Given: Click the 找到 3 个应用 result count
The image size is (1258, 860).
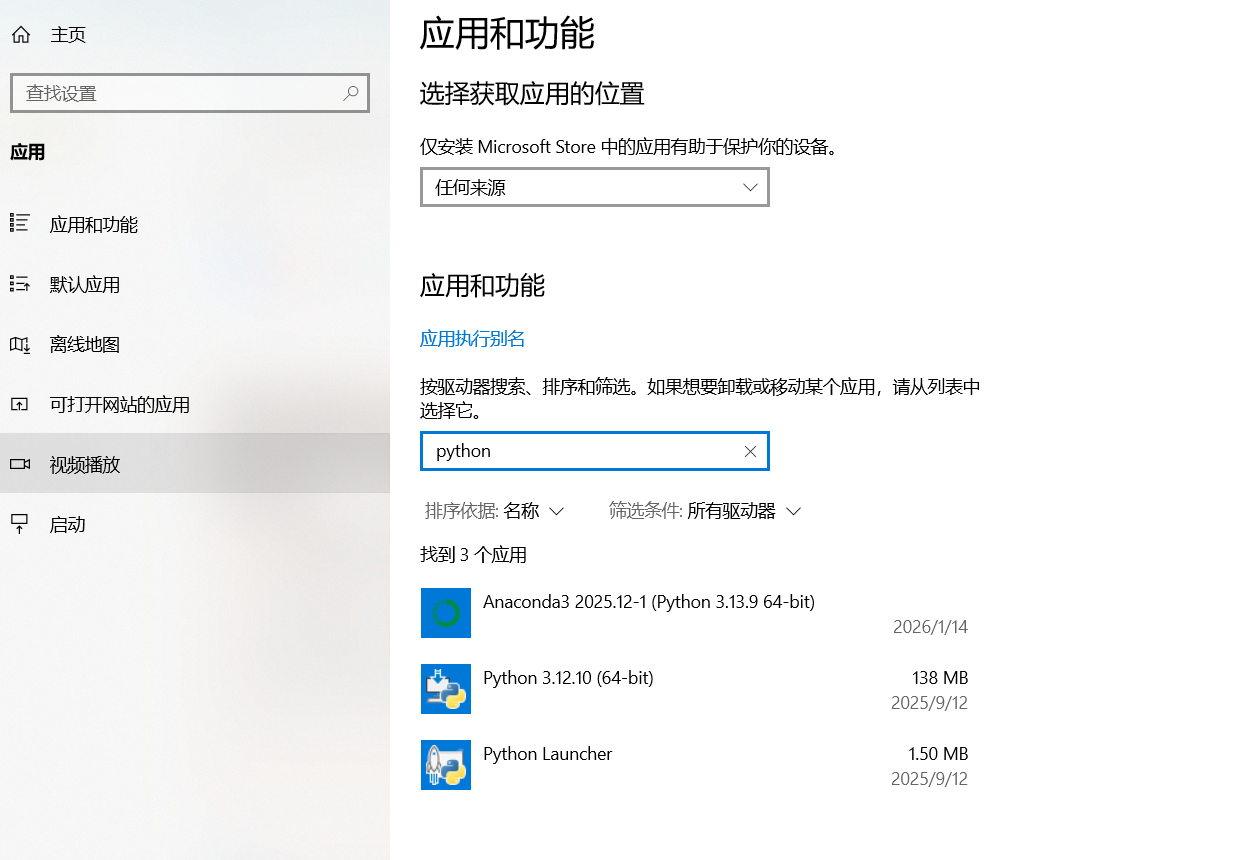Looking at the screenshot, I should pyautogui.click(x=473, y=555).
